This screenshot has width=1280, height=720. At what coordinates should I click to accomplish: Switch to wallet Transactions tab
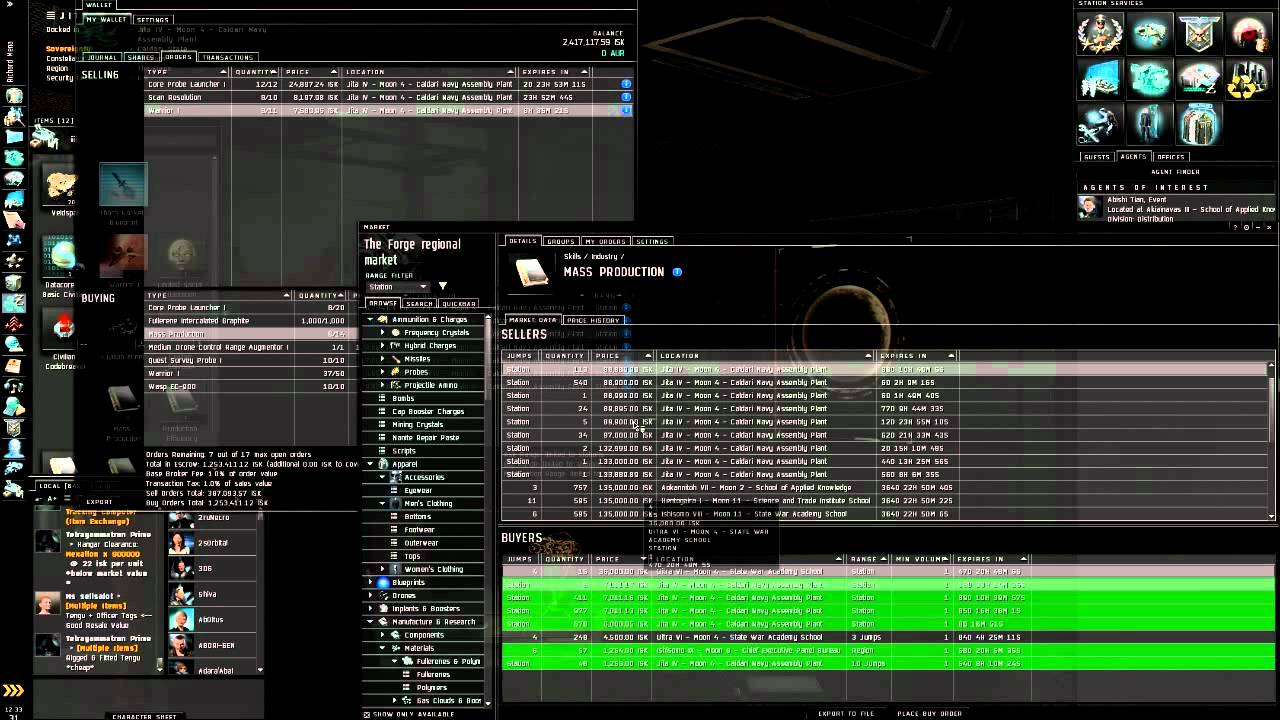click(x=228, y=57)
